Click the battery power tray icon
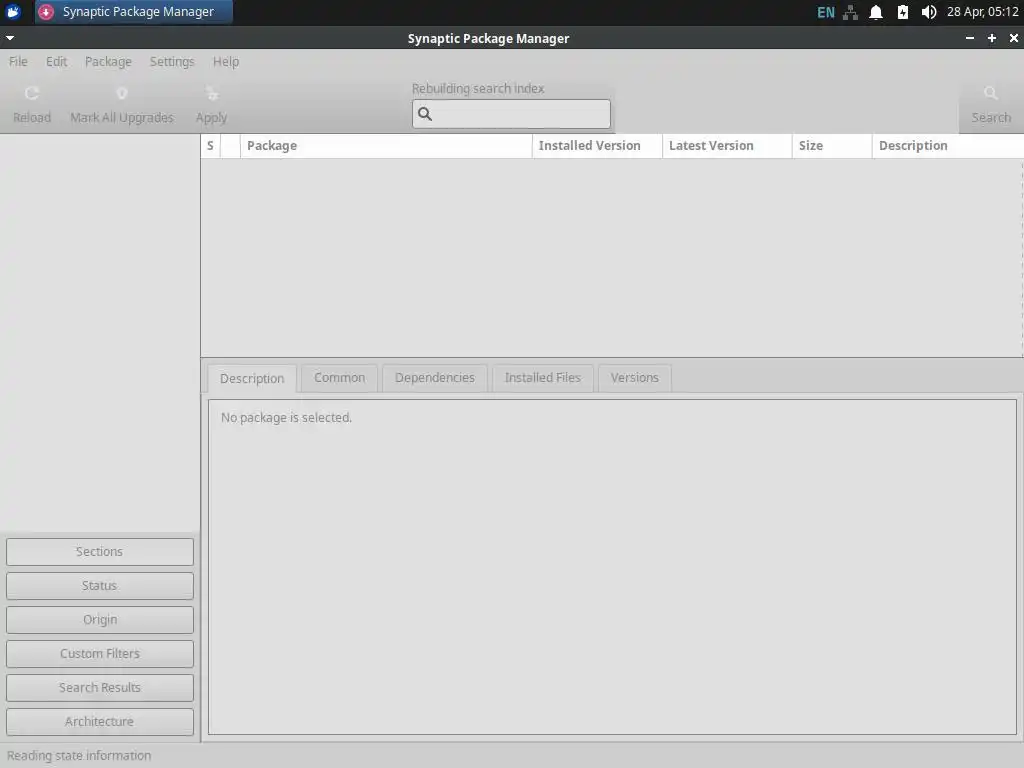The height and width of the screenshot is (768, 1024). [x=903, y=12]
